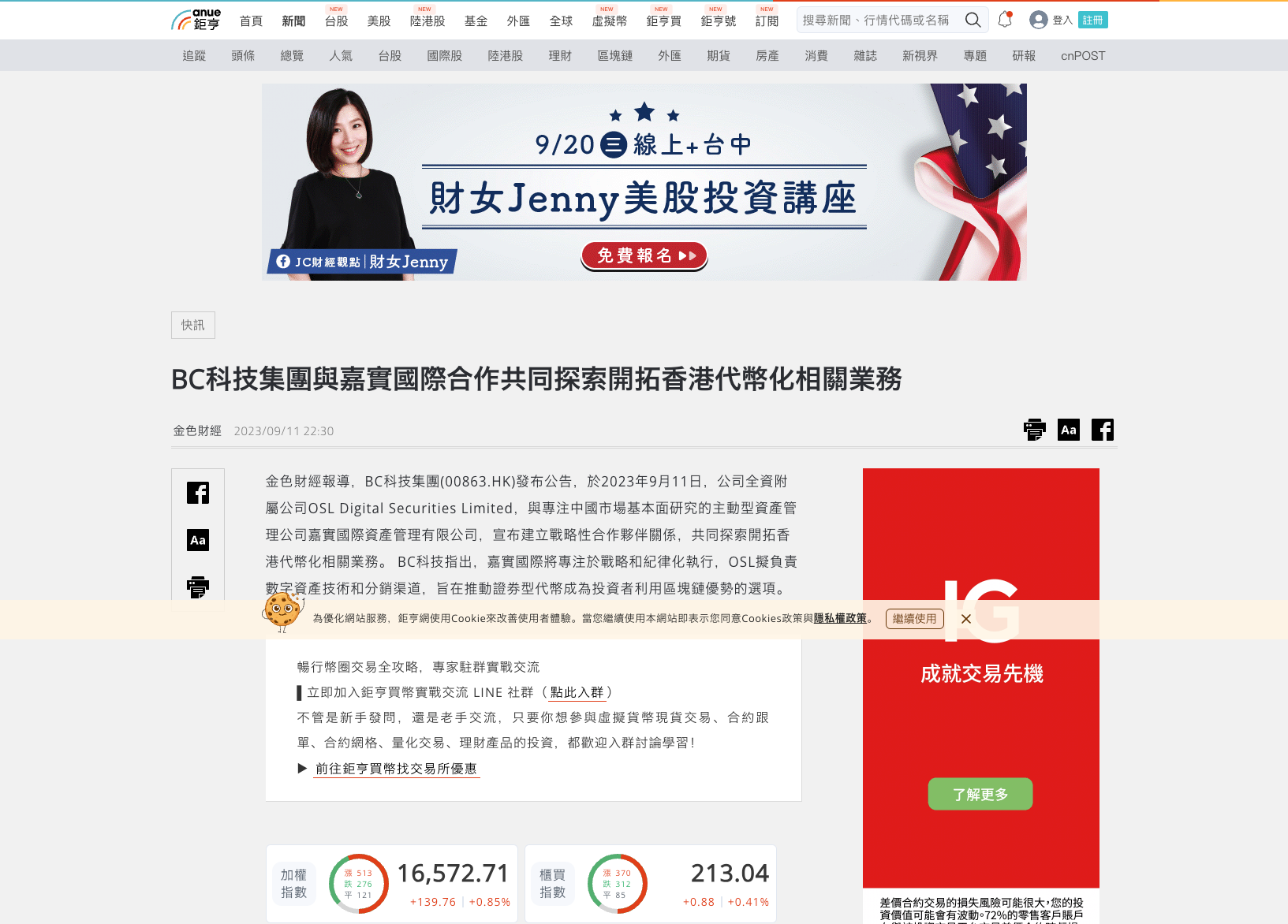The image size is (1288, 924).
Task: Open the 鉅亨買 menu item
Action: (x=664, y=21)
